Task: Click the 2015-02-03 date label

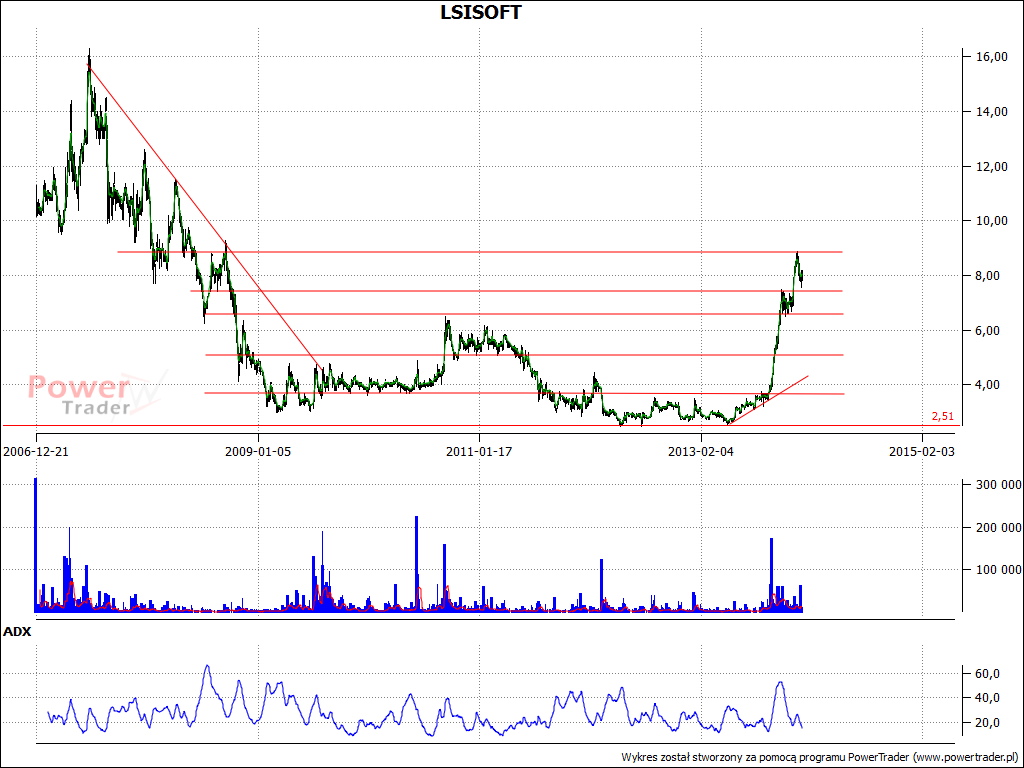Action: pyautogui.click(x=921, y=451)
